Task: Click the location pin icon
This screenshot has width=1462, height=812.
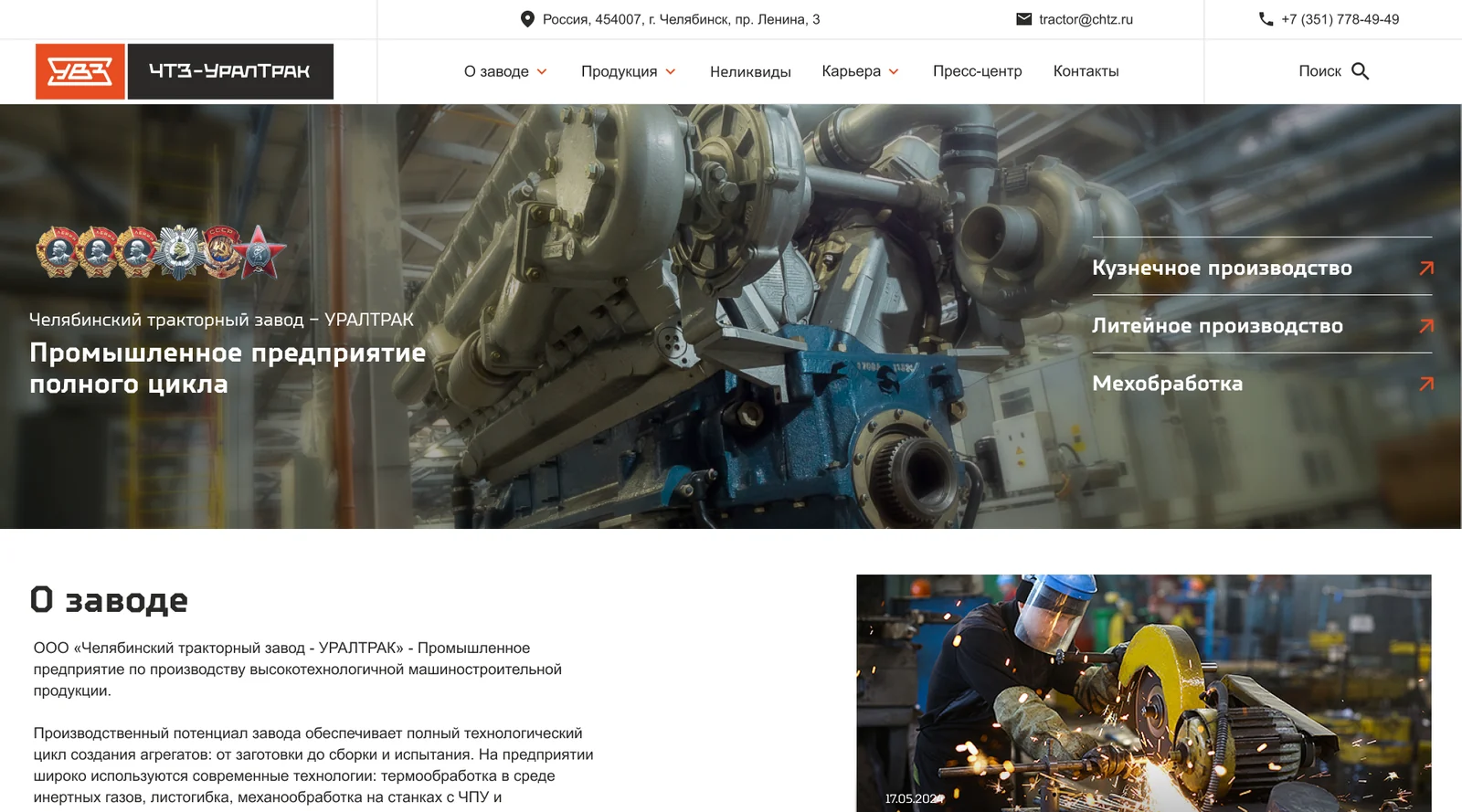Action: (527, 19)
